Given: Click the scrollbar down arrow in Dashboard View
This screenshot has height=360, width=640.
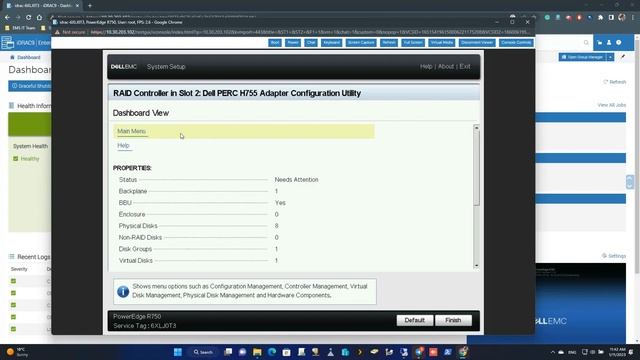Looking at the screenshot, I should tap(476, 266).
